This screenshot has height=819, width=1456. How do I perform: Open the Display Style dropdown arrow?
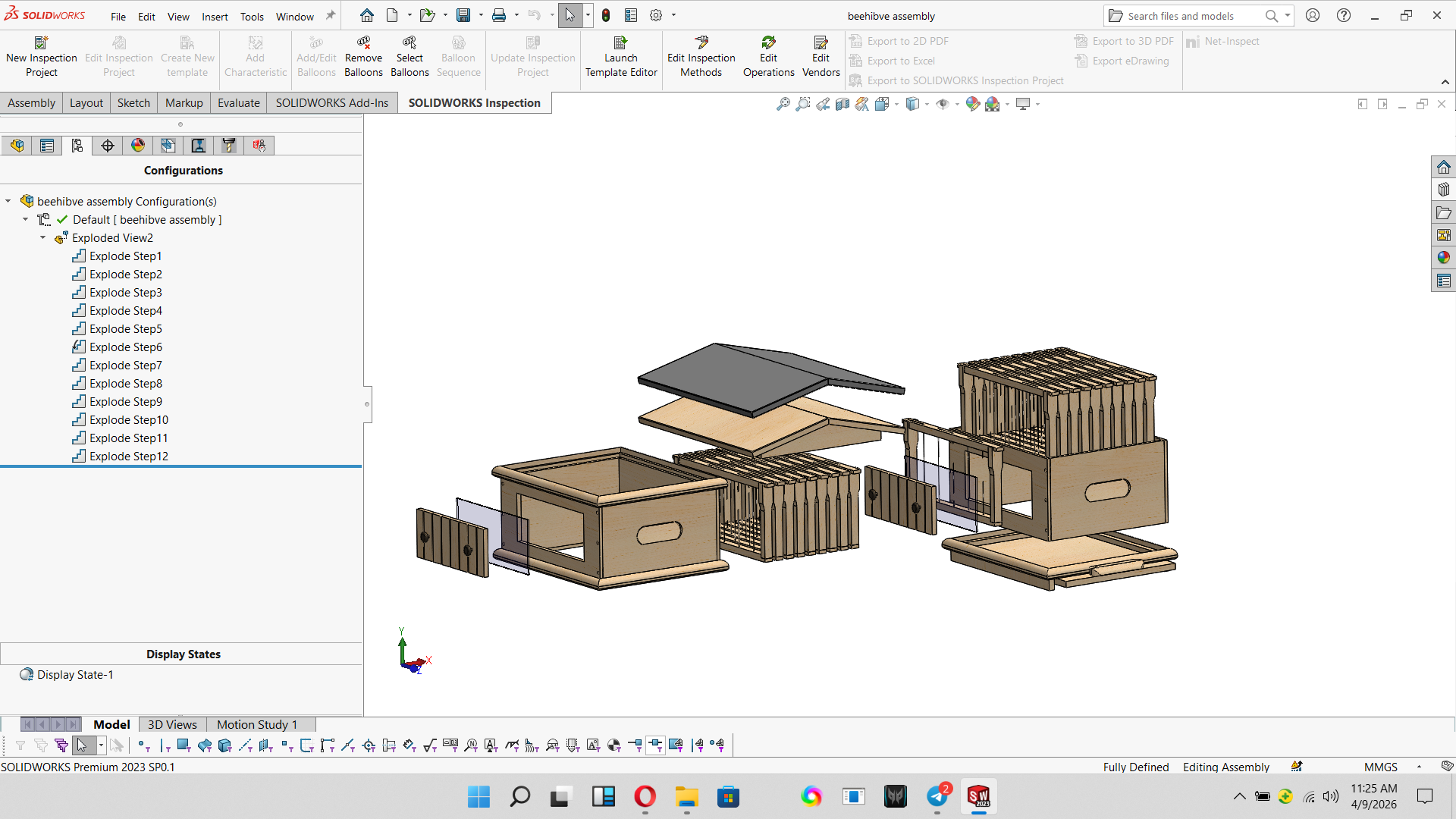tap(927, 104)
